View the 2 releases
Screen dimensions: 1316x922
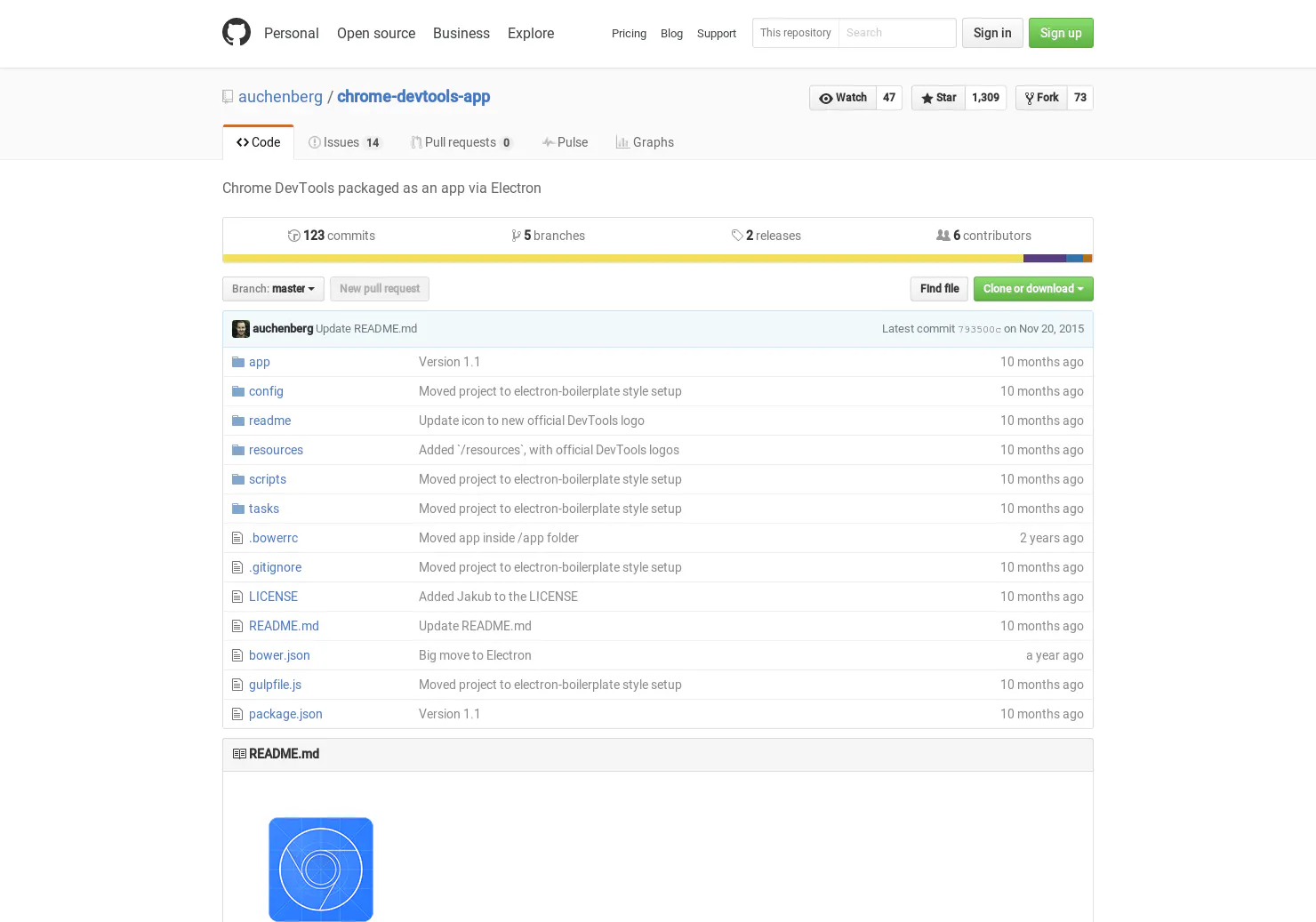coord(766,236)
